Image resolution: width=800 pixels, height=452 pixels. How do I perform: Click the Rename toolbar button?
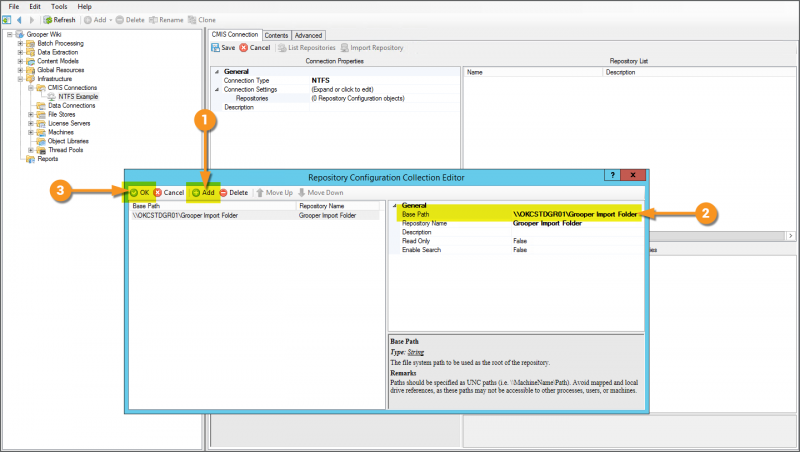pos(166,20)
